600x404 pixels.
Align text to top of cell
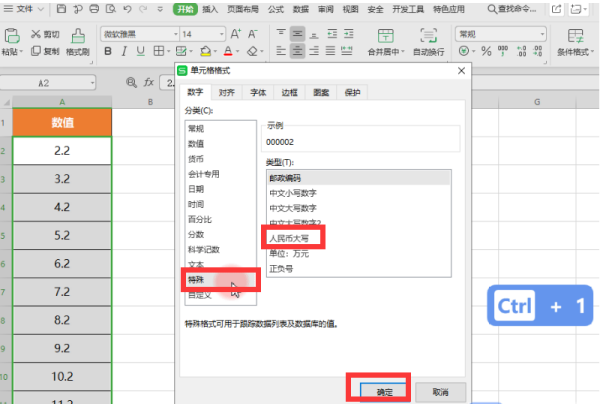pos(281,34)
